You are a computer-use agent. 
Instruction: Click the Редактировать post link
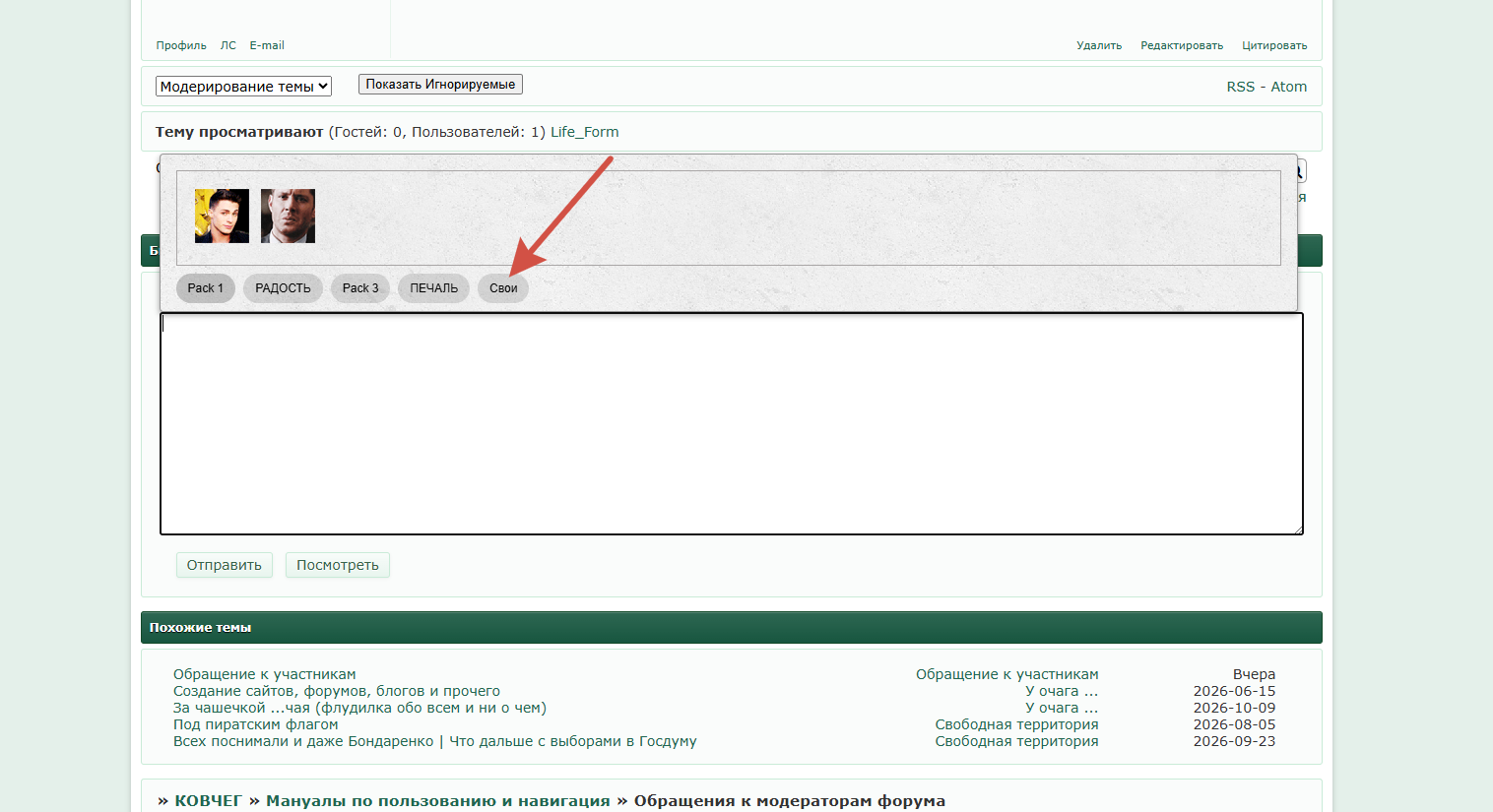point(1182,45)
